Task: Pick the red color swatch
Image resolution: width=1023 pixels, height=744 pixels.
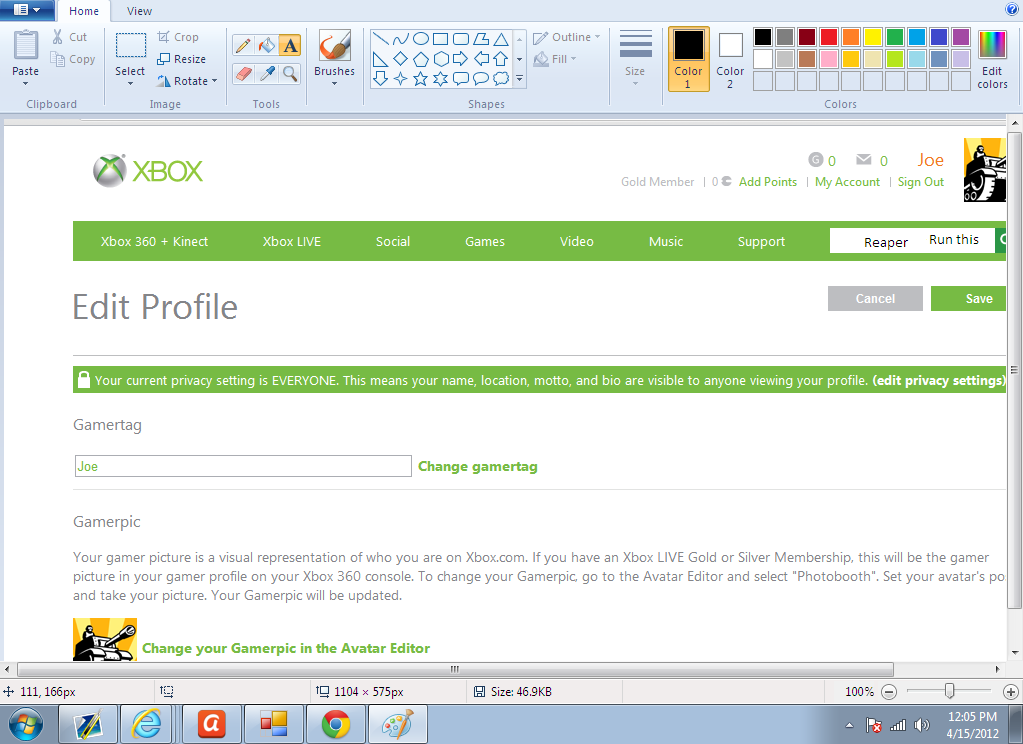Action: 829,37
